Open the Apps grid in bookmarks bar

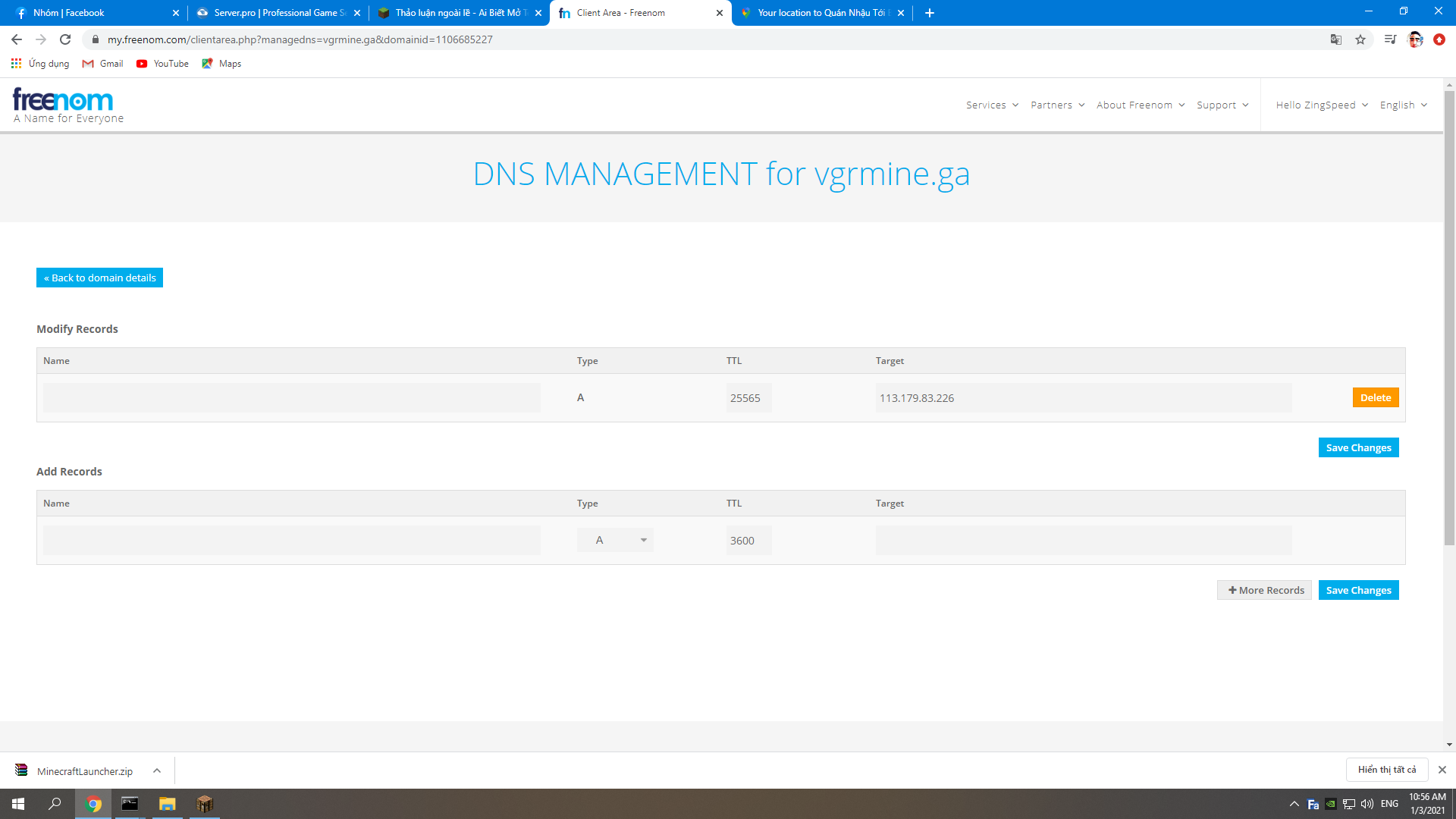16,64
